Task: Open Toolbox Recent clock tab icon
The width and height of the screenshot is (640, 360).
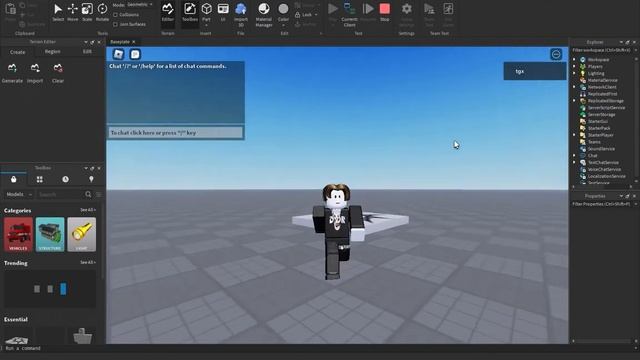Action: (x=65, y=179)
